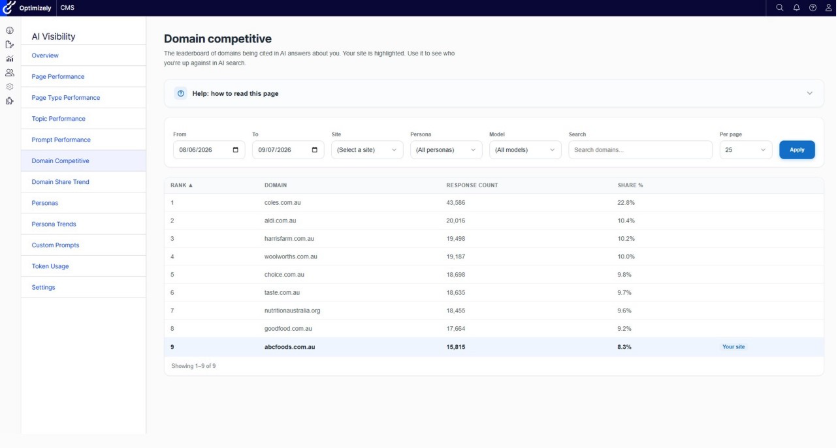Open the notifications bell

[796, 8]
